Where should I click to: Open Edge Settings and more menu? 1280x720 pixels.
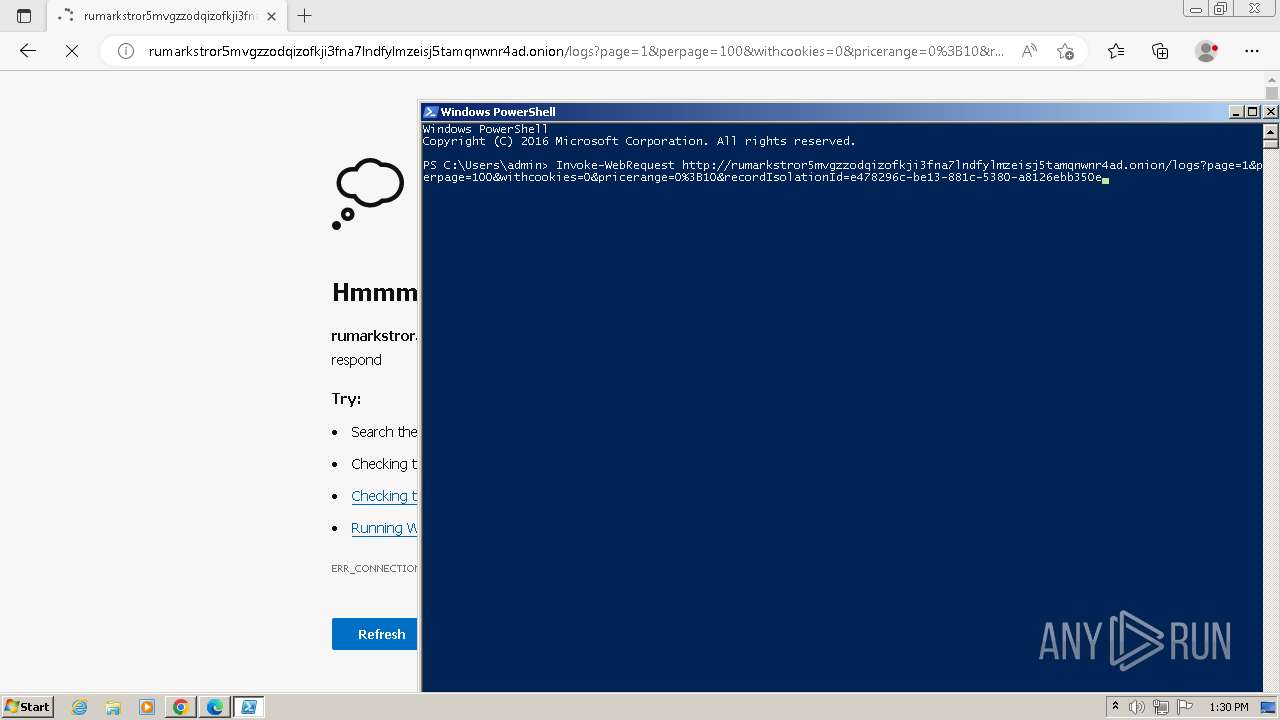tap(1252, 51)
